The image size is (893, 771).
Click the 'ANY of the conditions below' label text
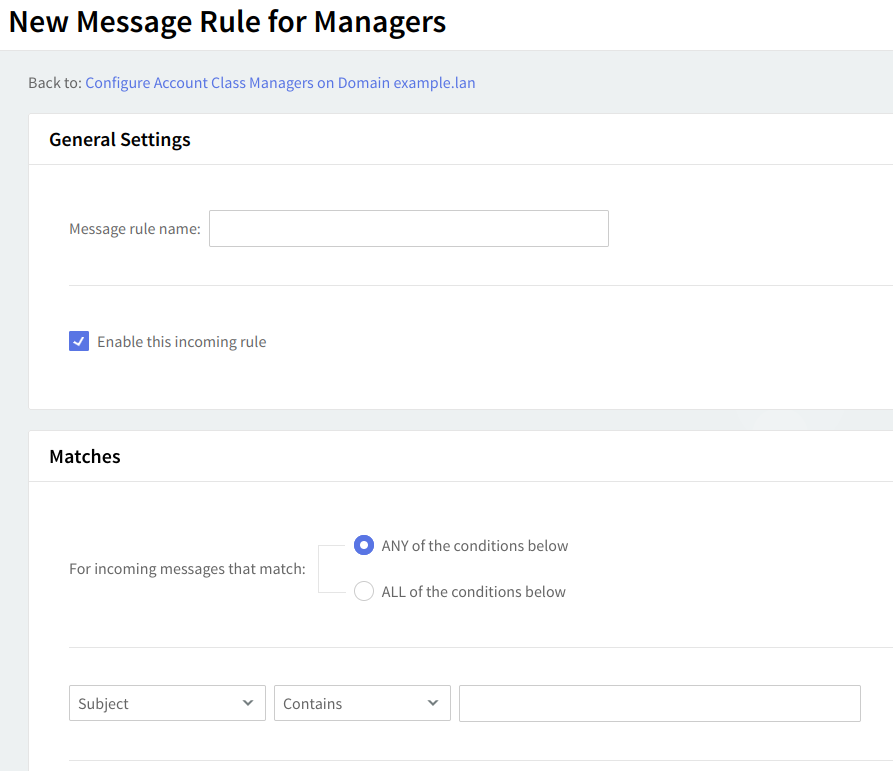(474, 546)
